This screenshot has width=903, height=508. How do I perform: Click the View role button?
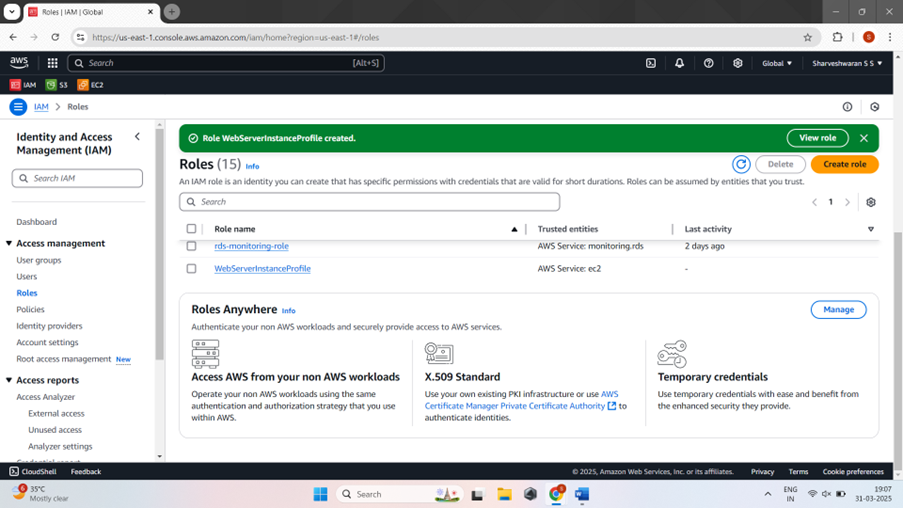point(817,138)
